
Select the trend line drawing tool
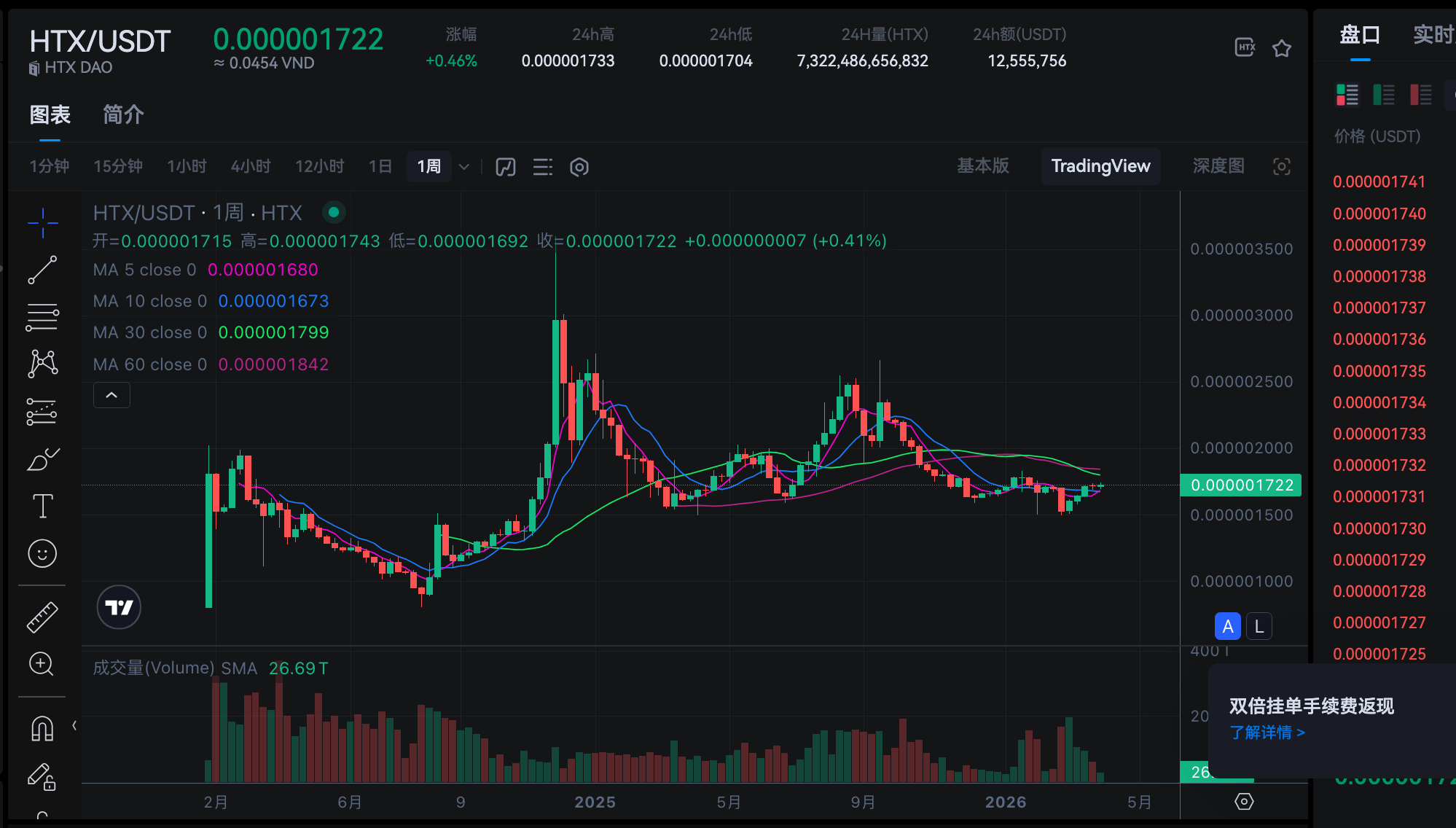click(42, 270)
